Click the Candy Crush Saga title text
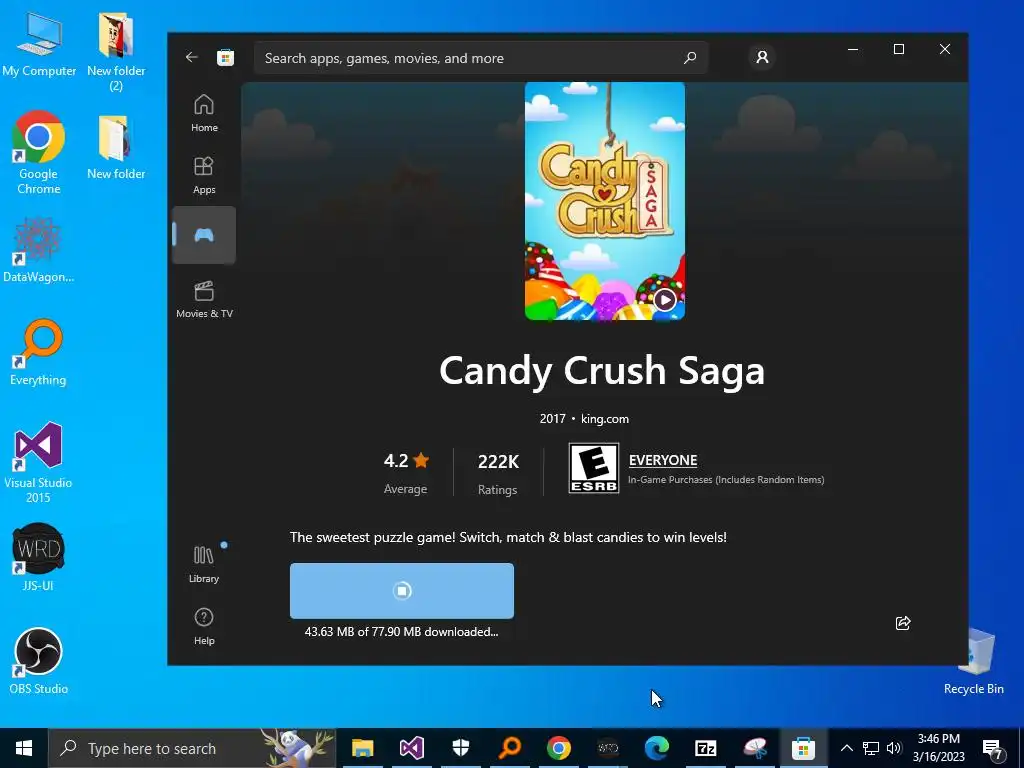Image resolution: width=1024 pixels, height=768 pixels. [x=601, y=370]
